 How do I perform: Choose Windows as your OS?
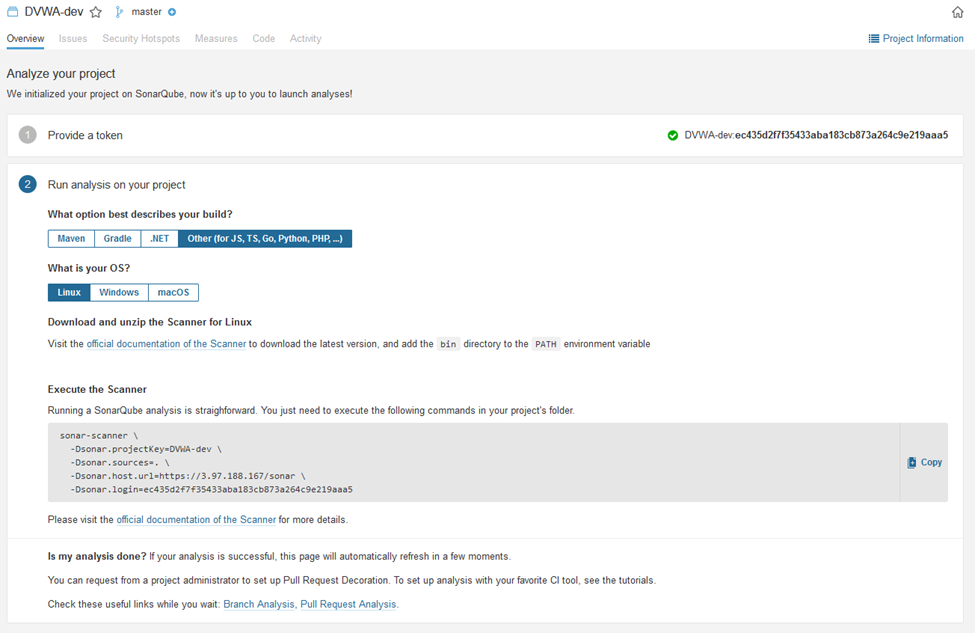click(119, 293)
